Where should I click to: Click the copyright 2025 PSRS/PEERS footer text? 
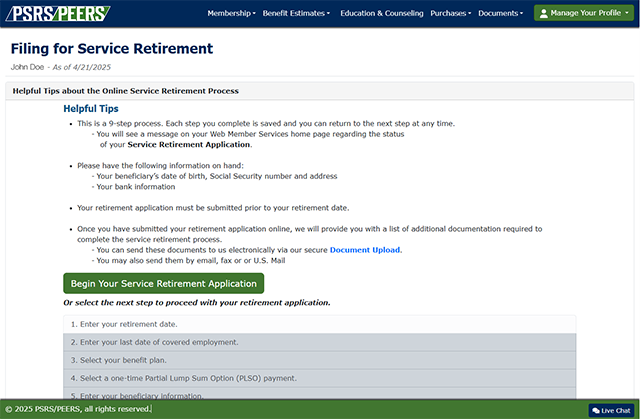(78, 409)
